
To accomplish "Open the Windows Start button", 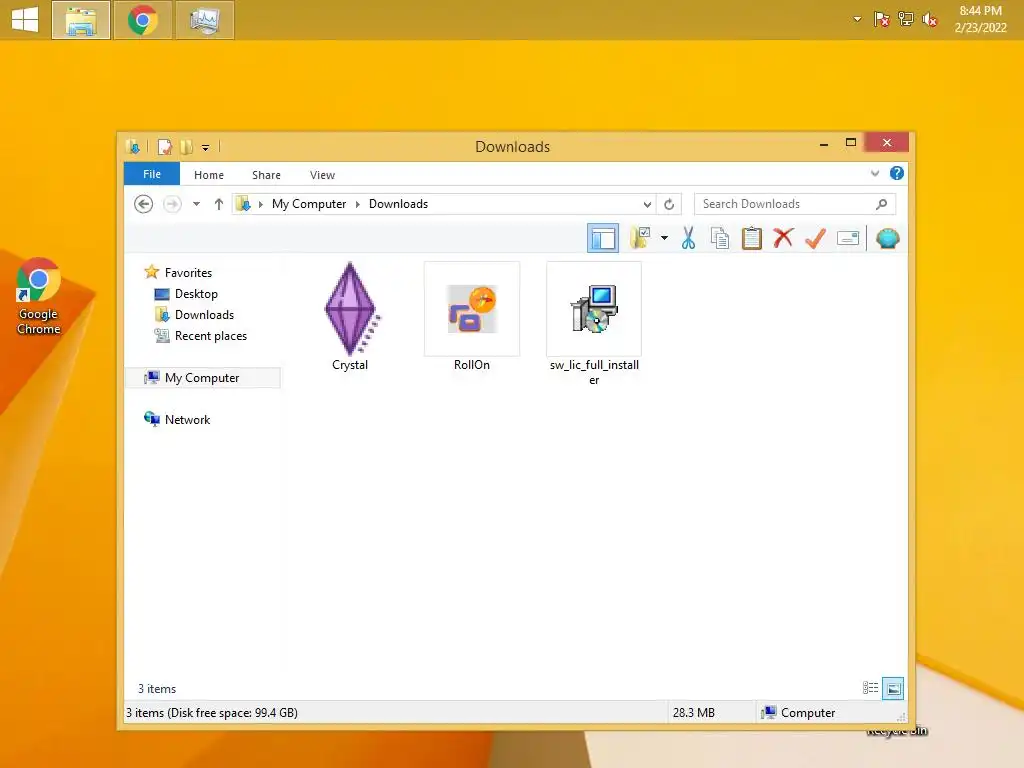I will tap(25, 20).
